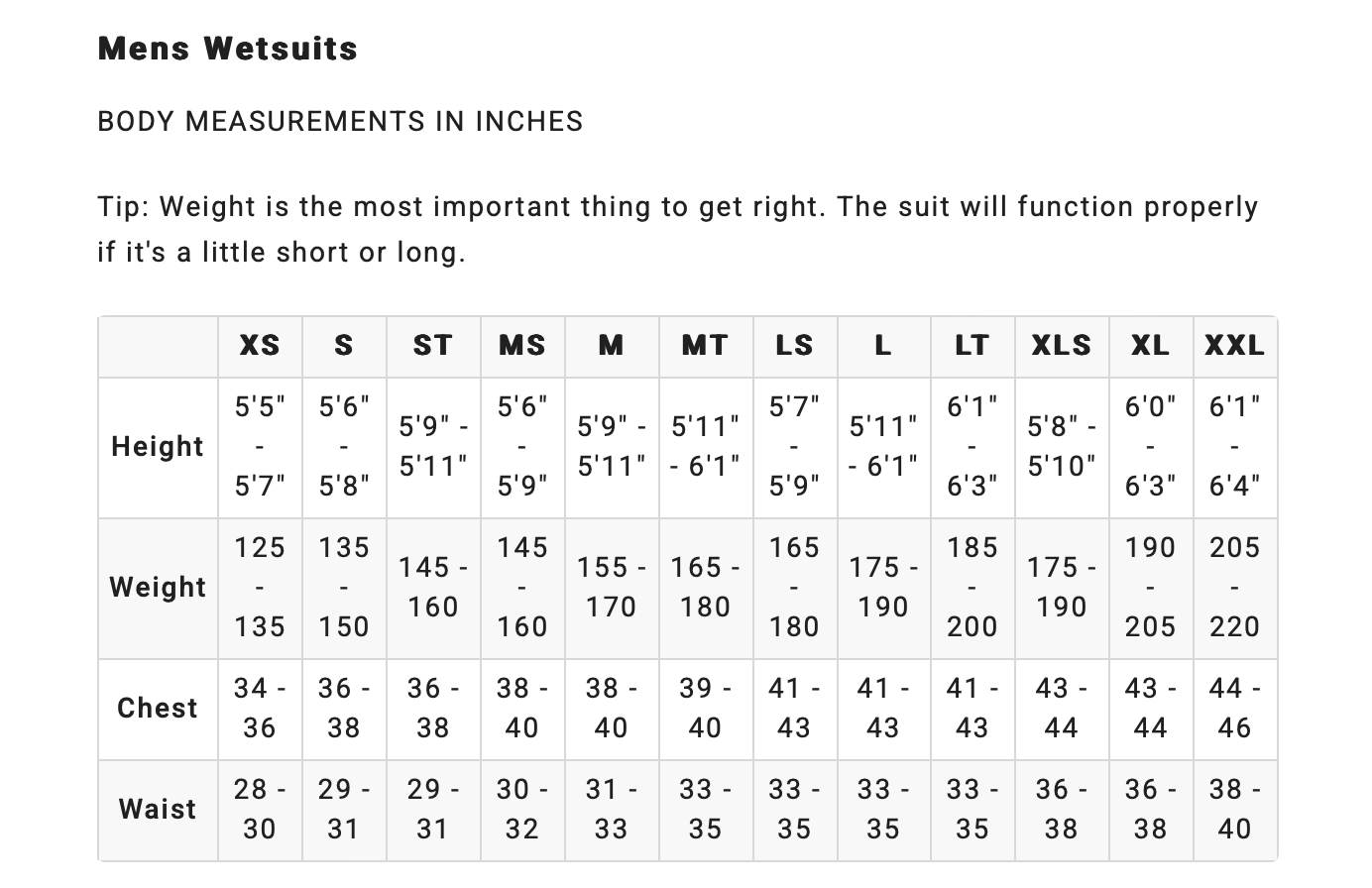1372x888 pixels.
Task: Select the XXL column header
Action: click(x=1235, y=346)
